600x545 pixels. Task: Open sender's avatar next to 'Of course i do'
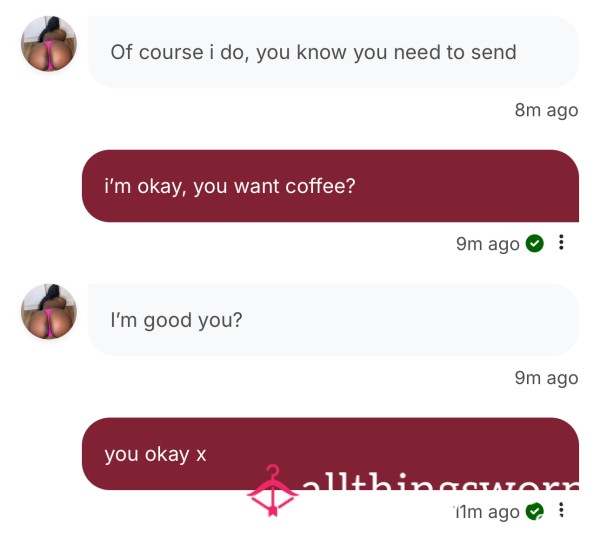(x=49, y=44)
